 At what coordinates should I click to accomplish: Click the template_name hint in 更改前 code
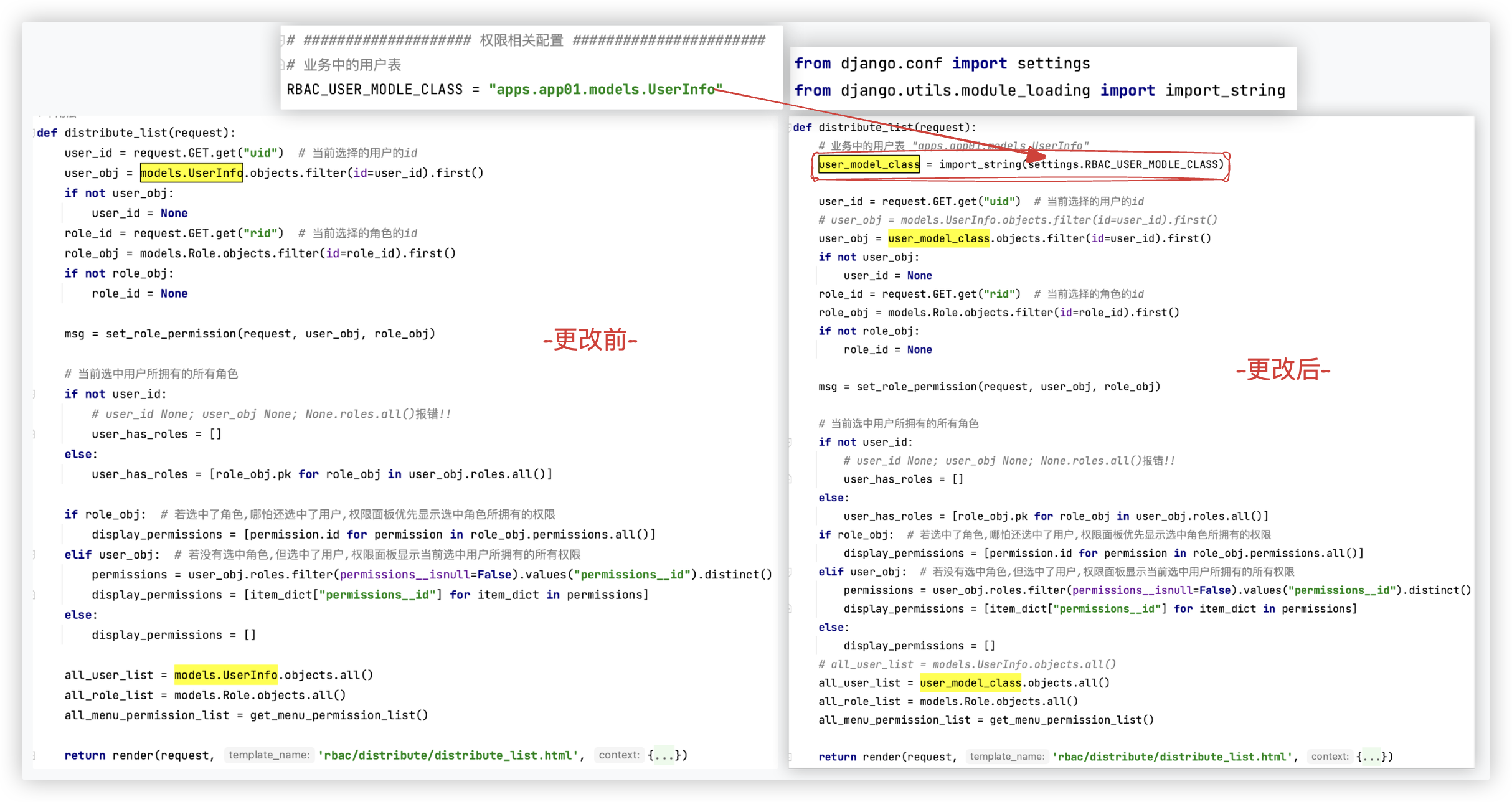[269, 755]
